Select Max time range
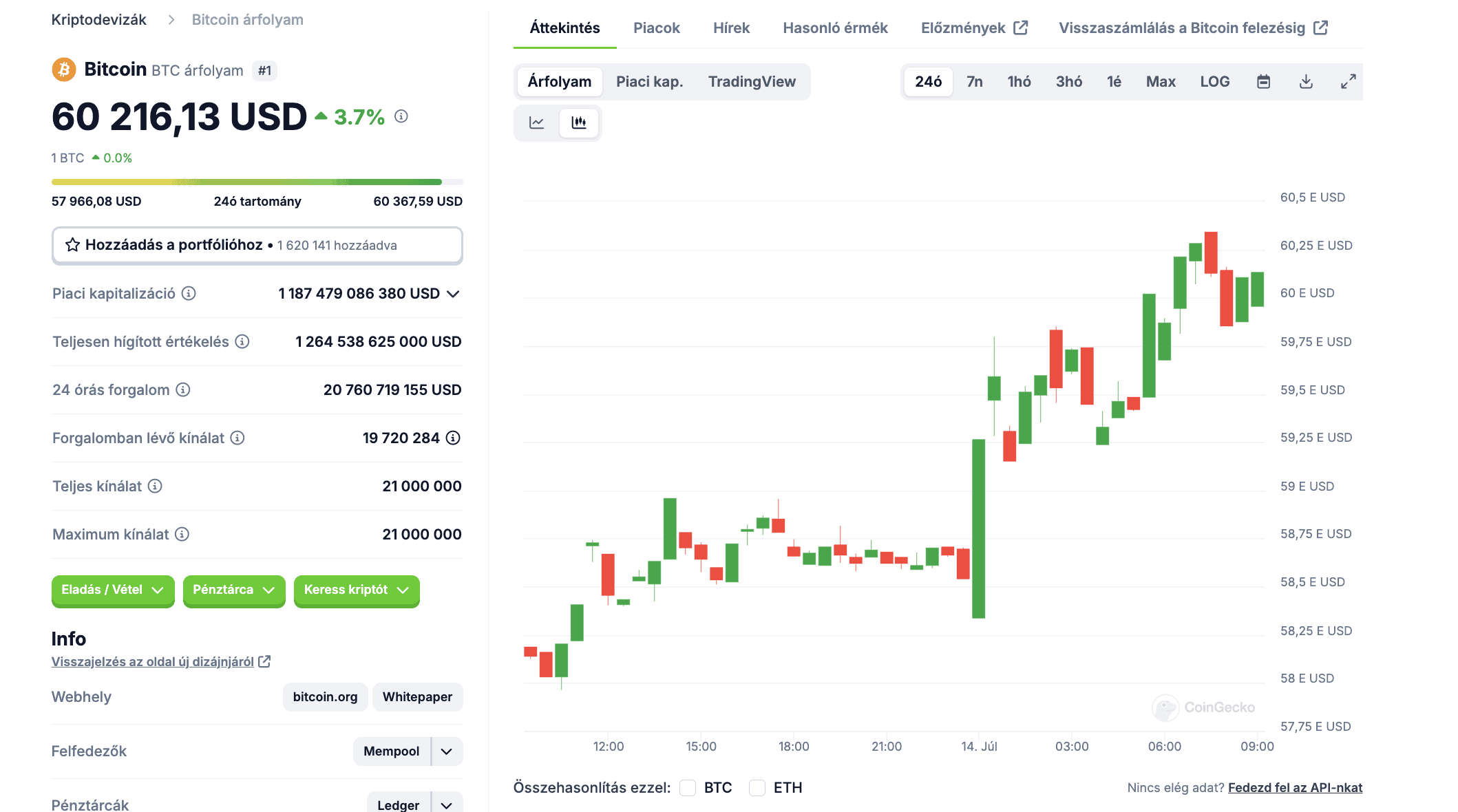 pos(1161,82)
